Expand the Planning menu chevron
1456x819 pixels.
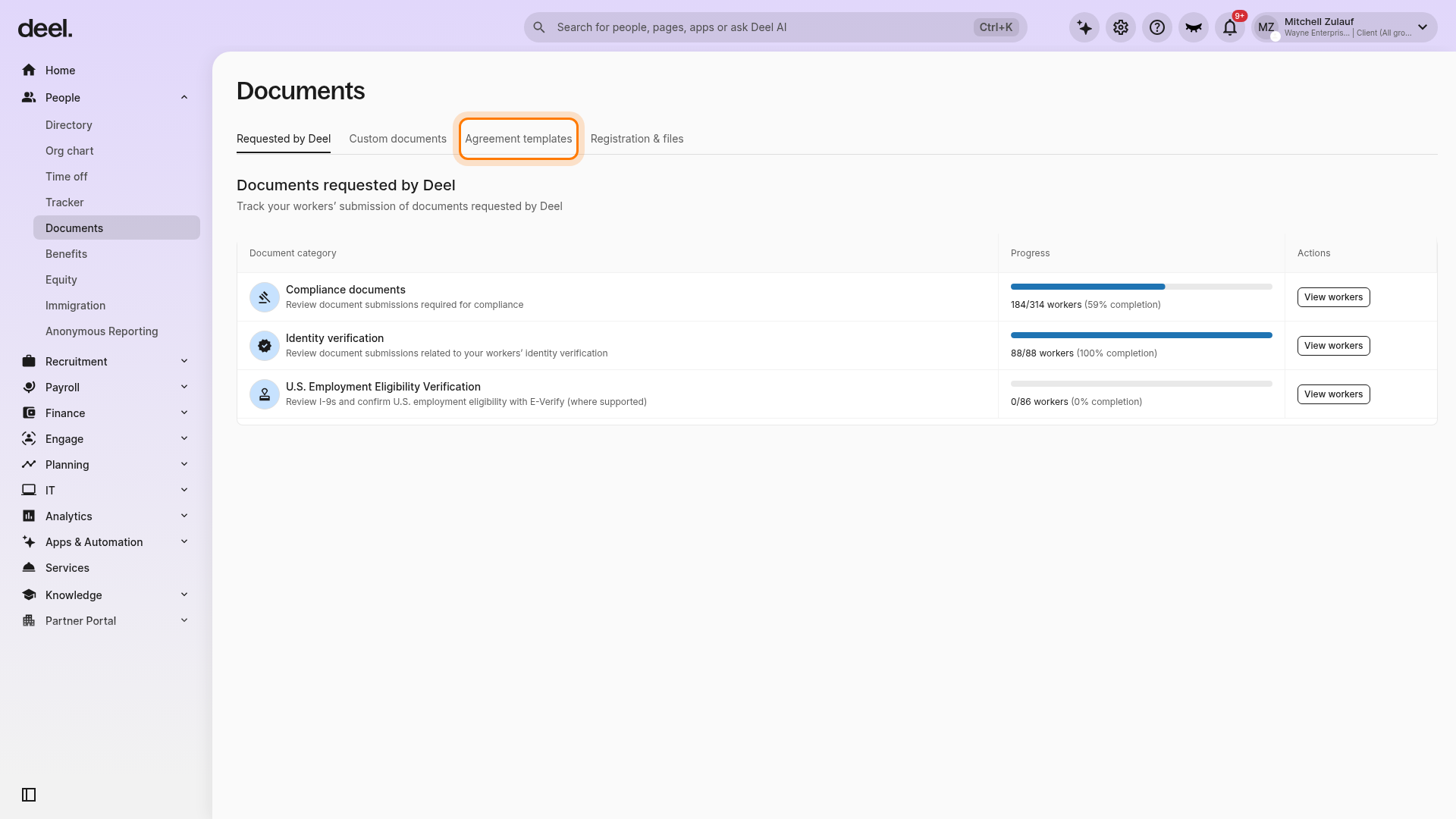(x=184, y=464)
